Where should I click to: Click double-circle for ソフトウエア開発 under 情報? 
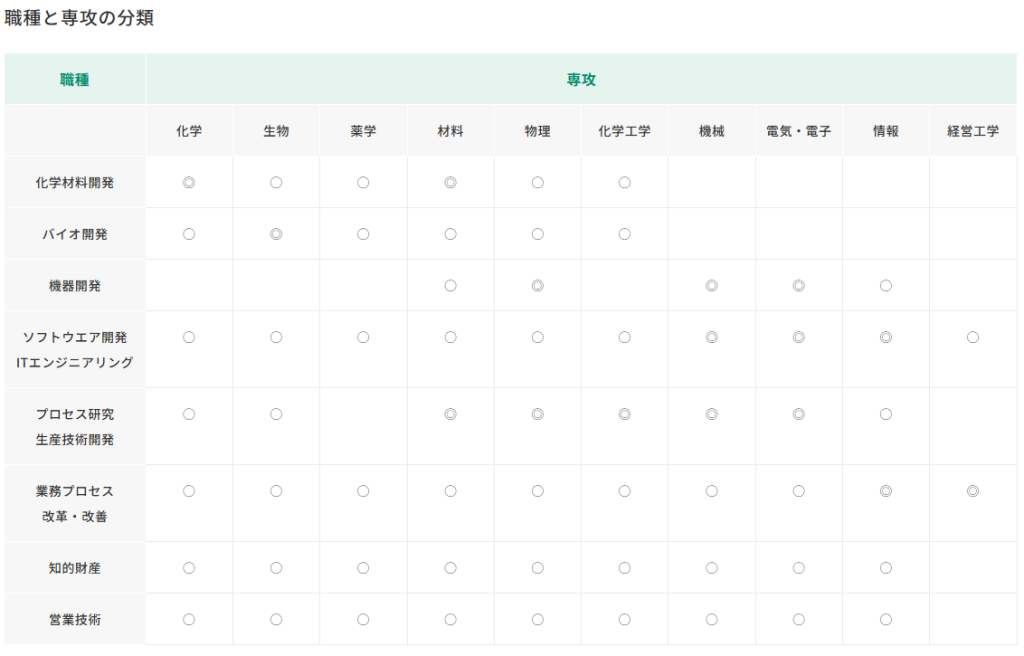click(886, 337)
